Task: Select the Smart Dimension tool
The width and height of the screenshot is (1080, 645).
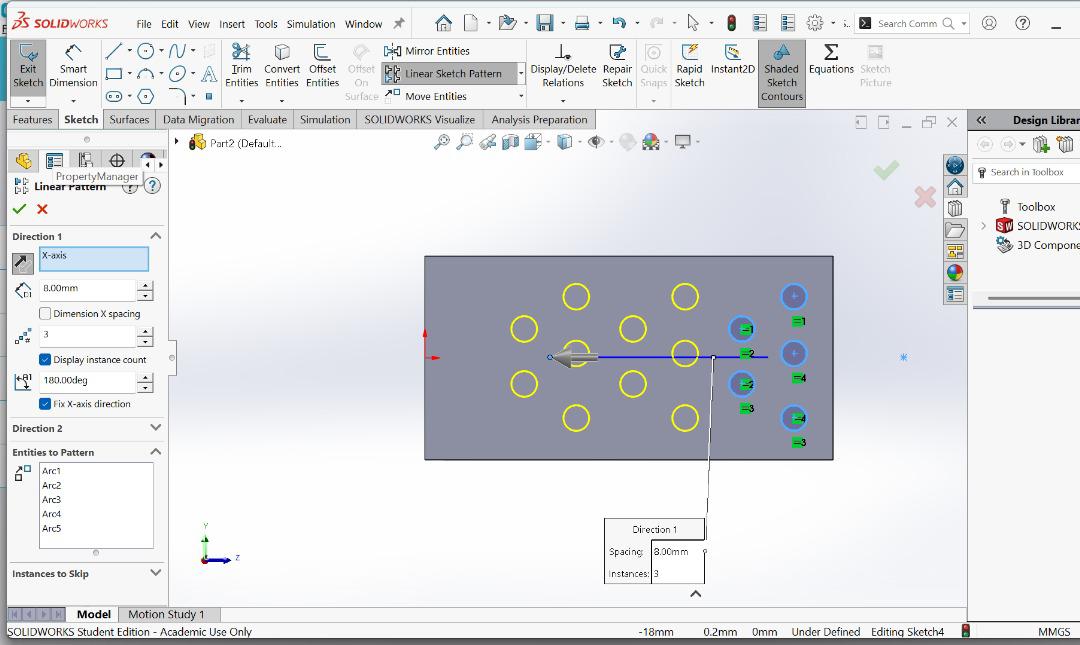Action: [73, 67]
